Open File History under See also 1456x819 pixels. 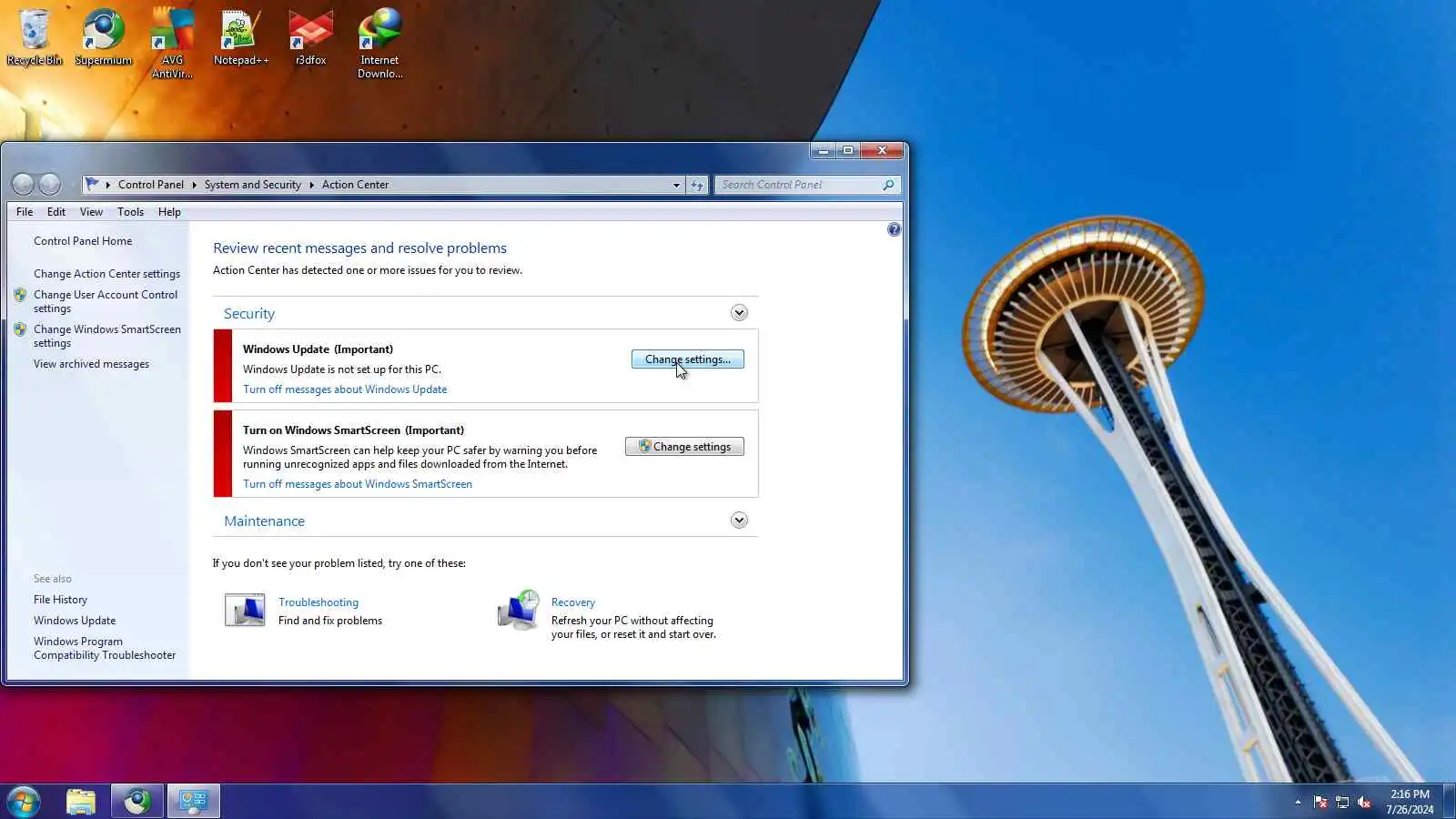tap(60, 600)
